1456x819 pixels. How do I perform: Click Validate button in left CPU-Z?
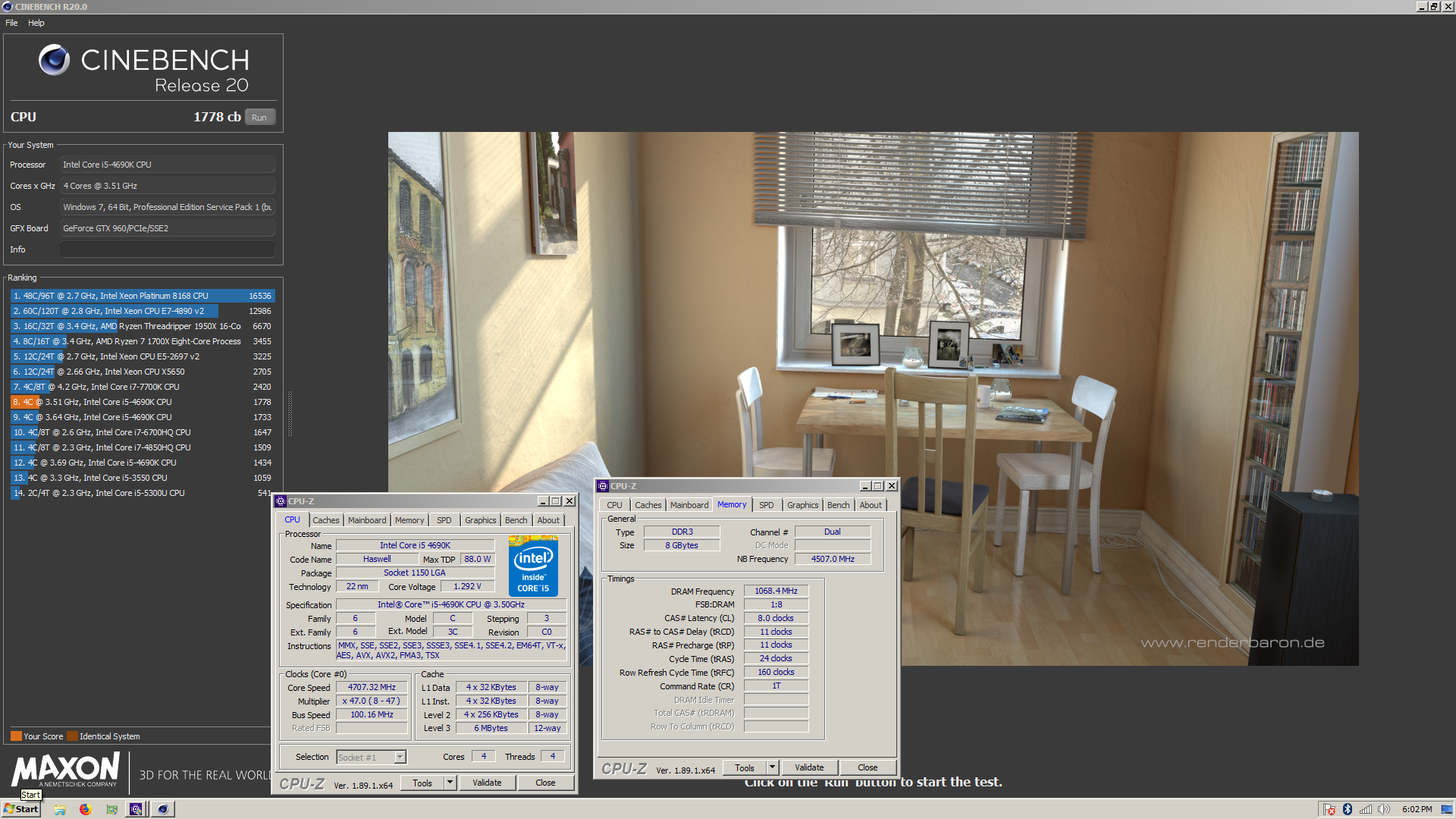(487, 783)
